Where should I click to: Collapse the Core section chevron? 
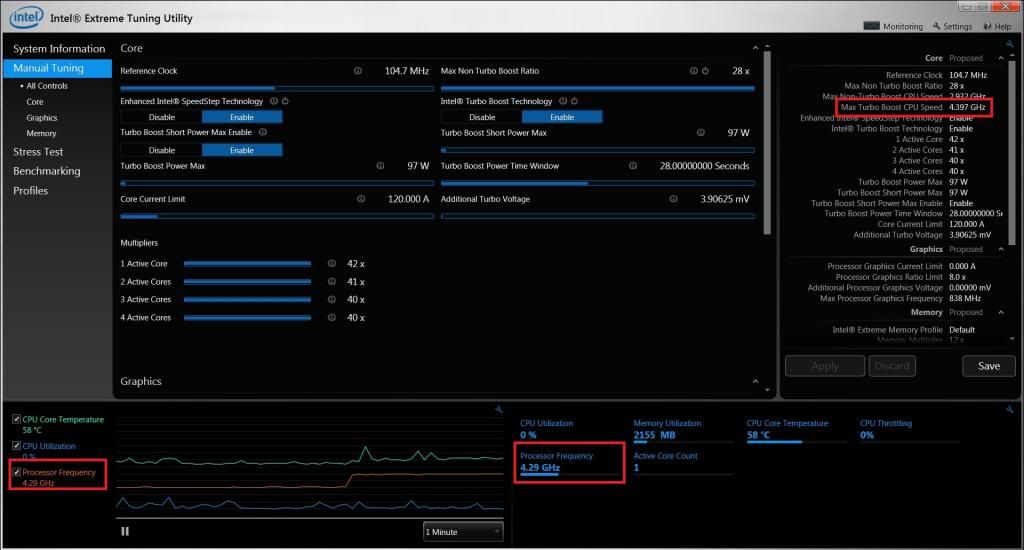[x=755, y=48]
